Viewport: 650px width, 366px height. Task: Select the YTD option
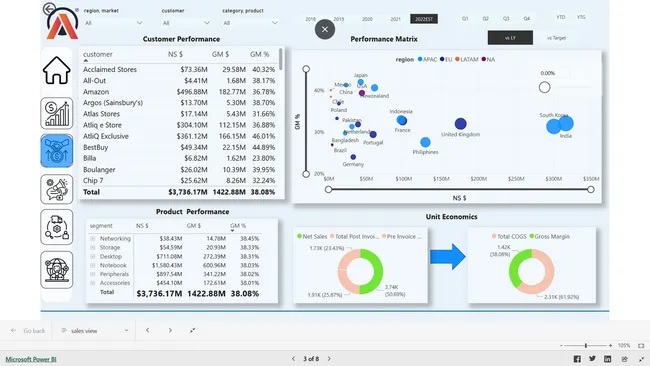(x=561, y=17)
